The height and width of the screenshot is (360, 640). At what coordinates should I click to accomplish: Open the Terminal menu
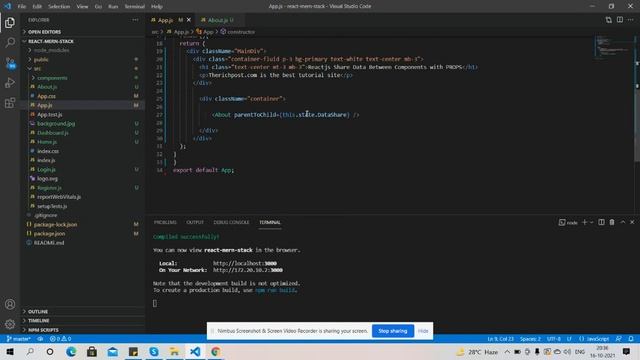(135, 7)
